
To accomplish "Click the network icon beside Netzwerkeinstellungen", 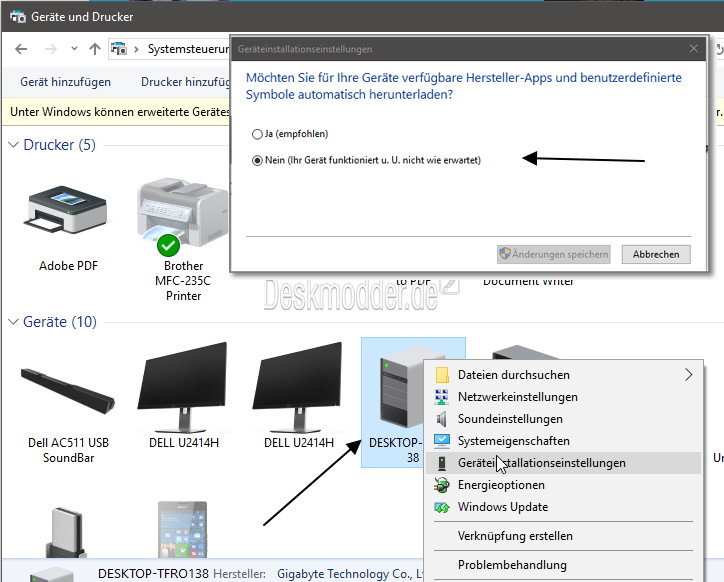I will pyautogui.click(x=442, y=397).
